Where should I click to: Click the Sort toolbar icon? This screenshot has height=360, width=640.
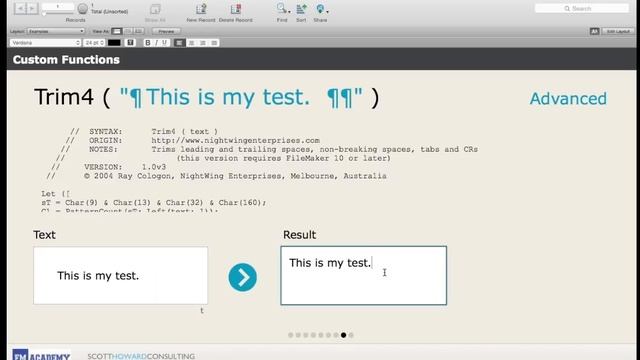click(301, 9)
